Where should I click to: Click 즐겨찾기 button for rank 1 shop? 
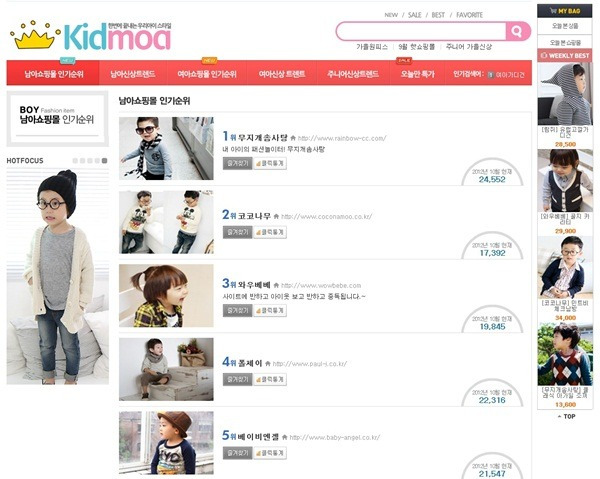(238, 163)
